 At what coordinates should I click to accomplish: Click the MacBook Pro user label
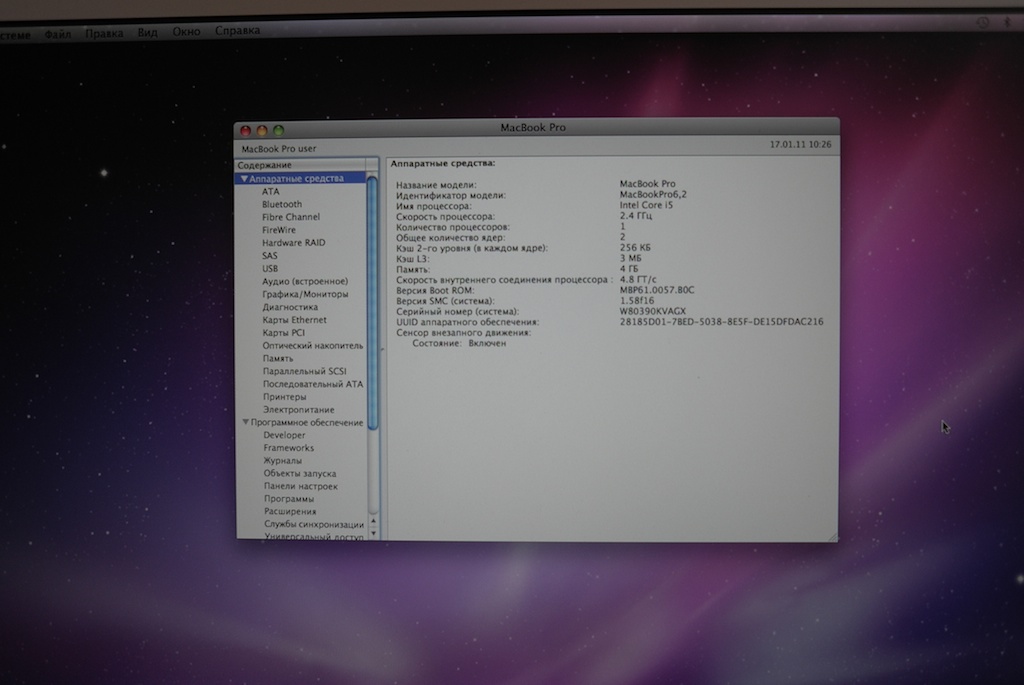point(279,149)
